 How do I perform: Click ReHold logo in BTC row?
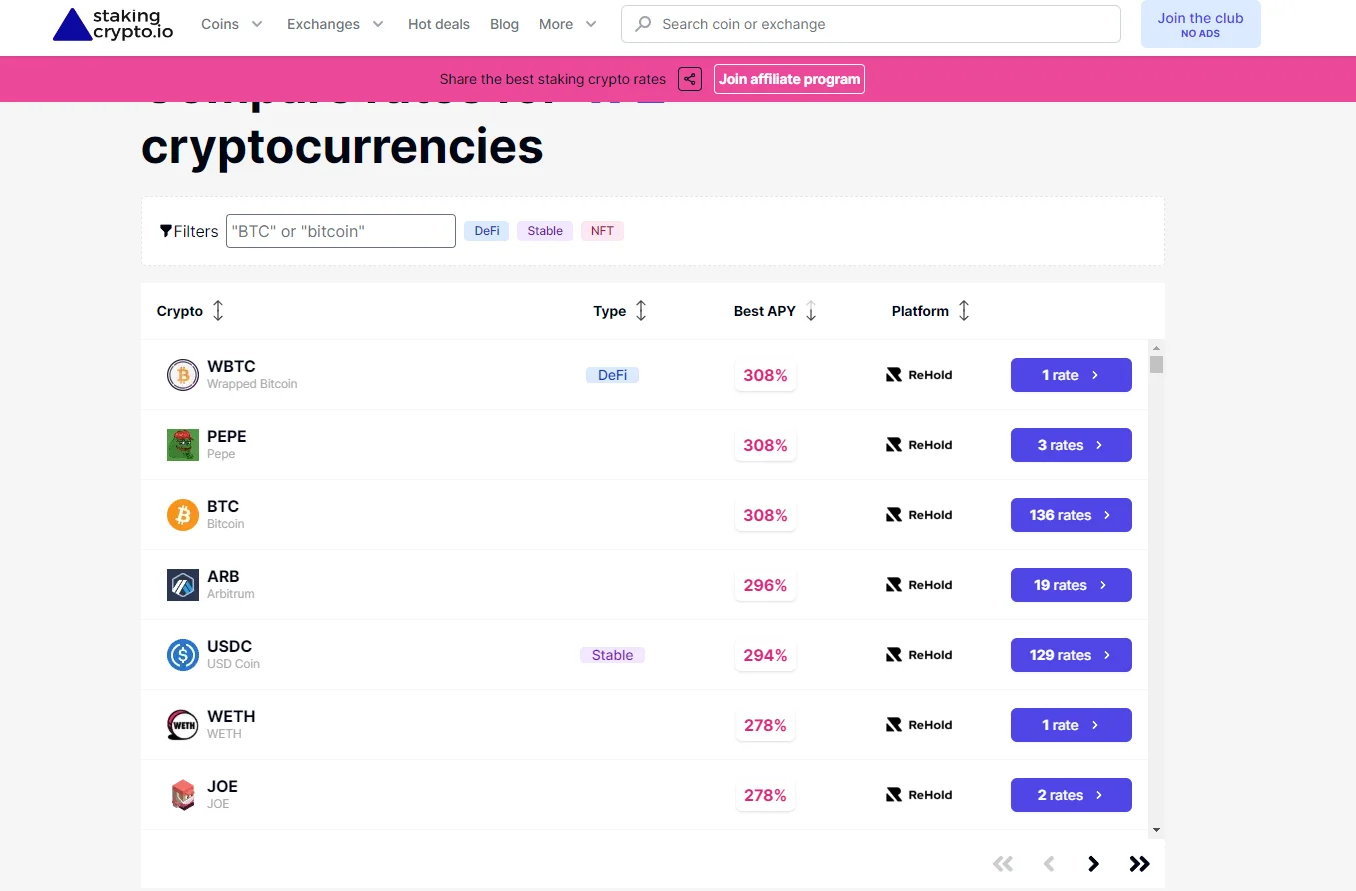tap(919, 515)
